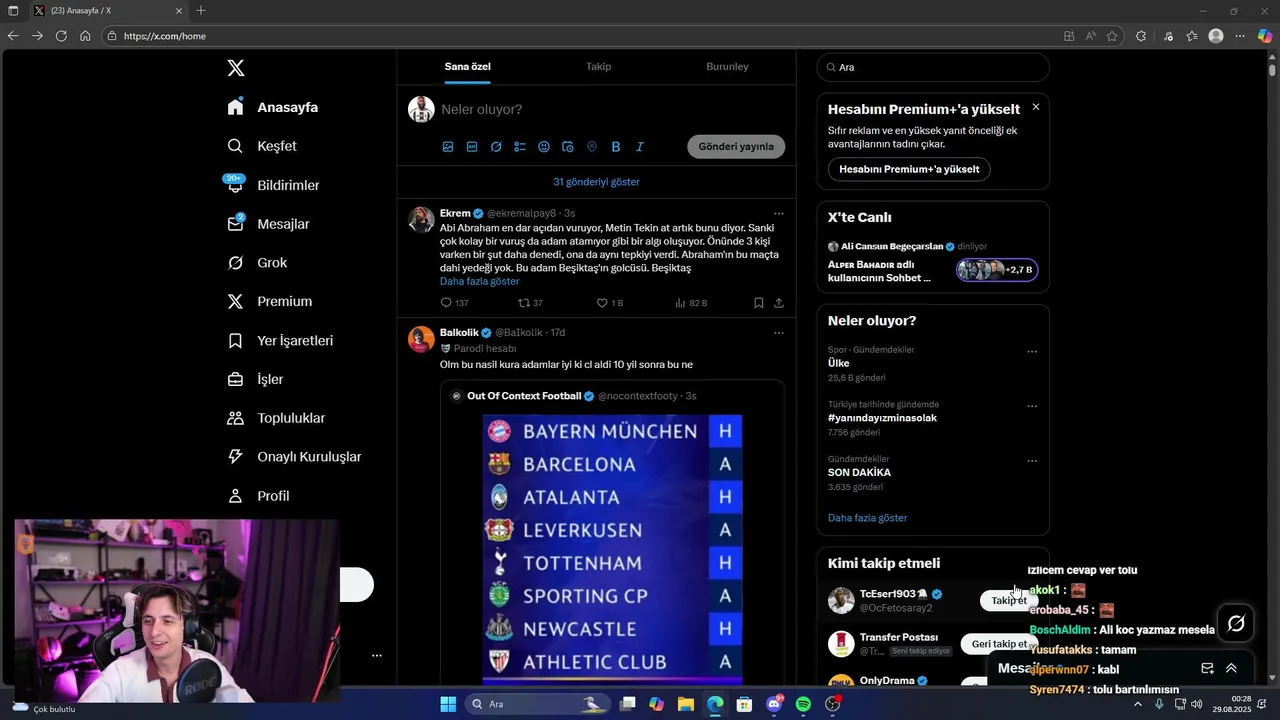Image resolution: width=1280 pixels, height=720 pixels.
Task: Open emoji picker in composer
Action: point(544,147)
